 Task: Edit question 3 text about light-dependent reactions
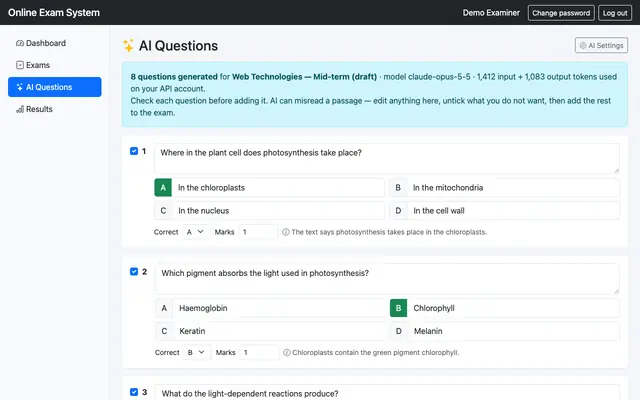click(x=387, y=392)
